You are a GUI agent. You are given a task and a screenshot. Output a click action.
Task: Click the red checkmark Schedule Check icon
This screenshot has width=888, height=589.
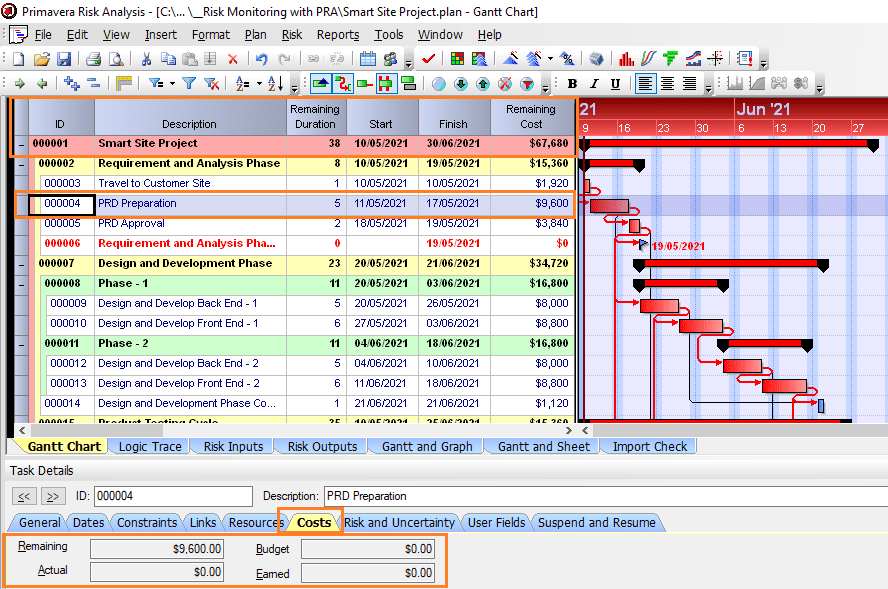[428, 59]
